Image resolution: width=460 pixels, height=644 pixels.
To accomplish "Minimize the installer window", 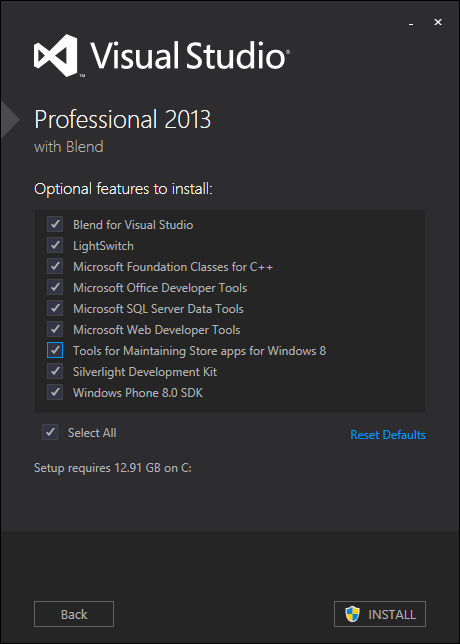I will coord(411,23).
